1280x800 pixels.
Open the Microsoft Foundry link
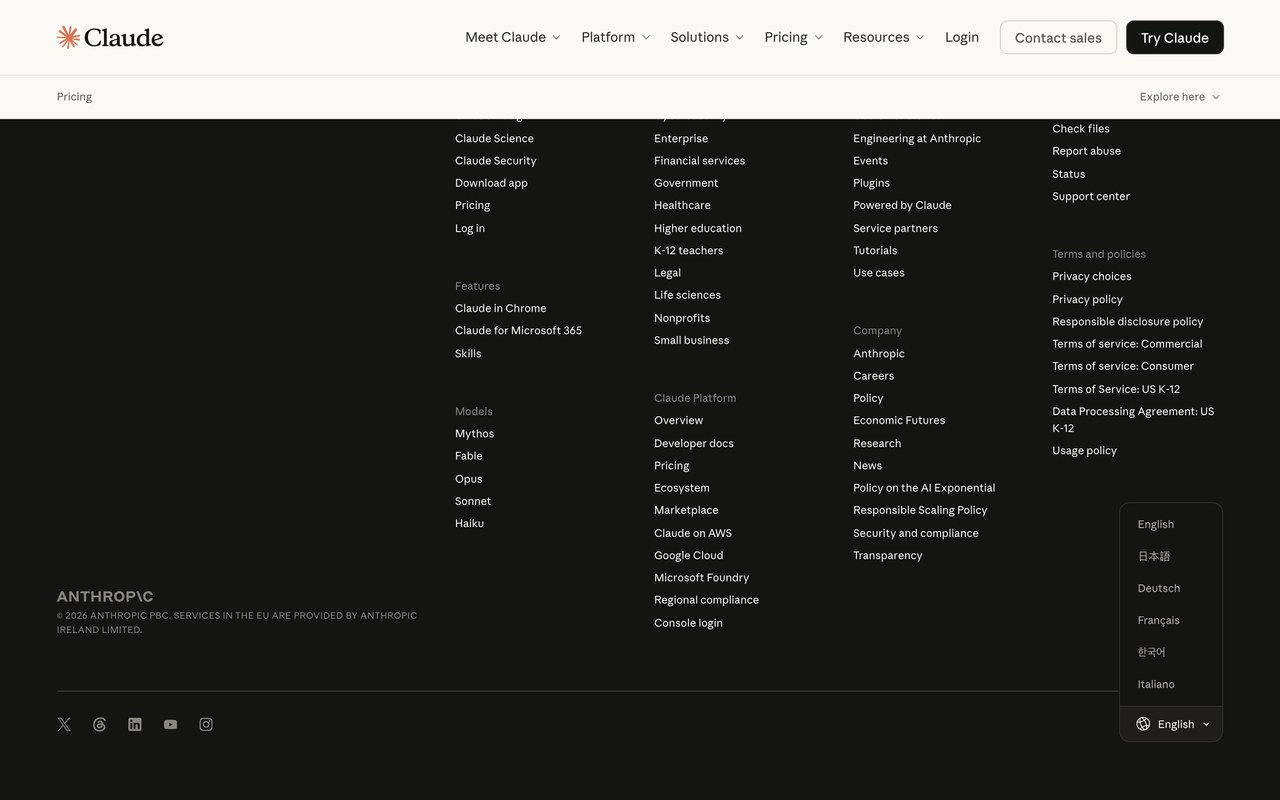click(x=702, y=577)
